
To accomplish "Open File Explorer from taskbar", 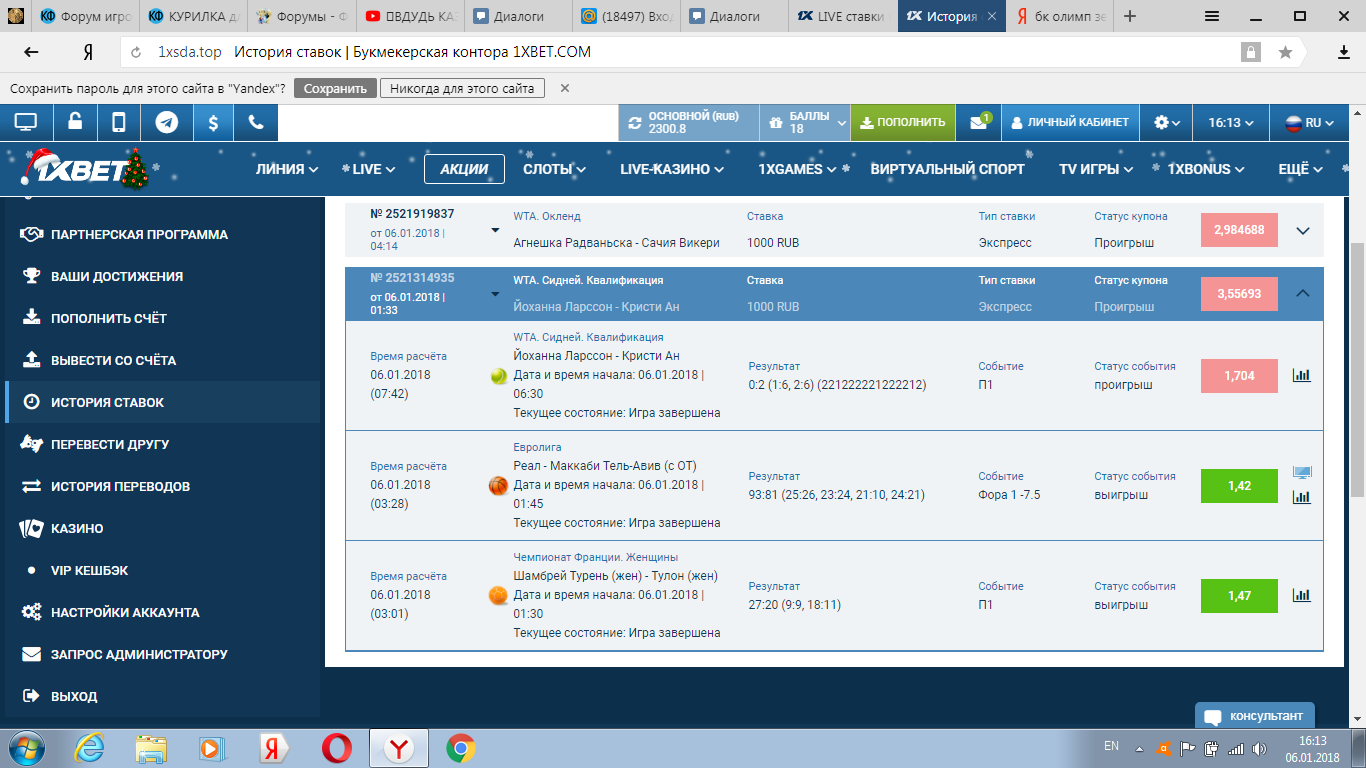I will coord(151,748).
